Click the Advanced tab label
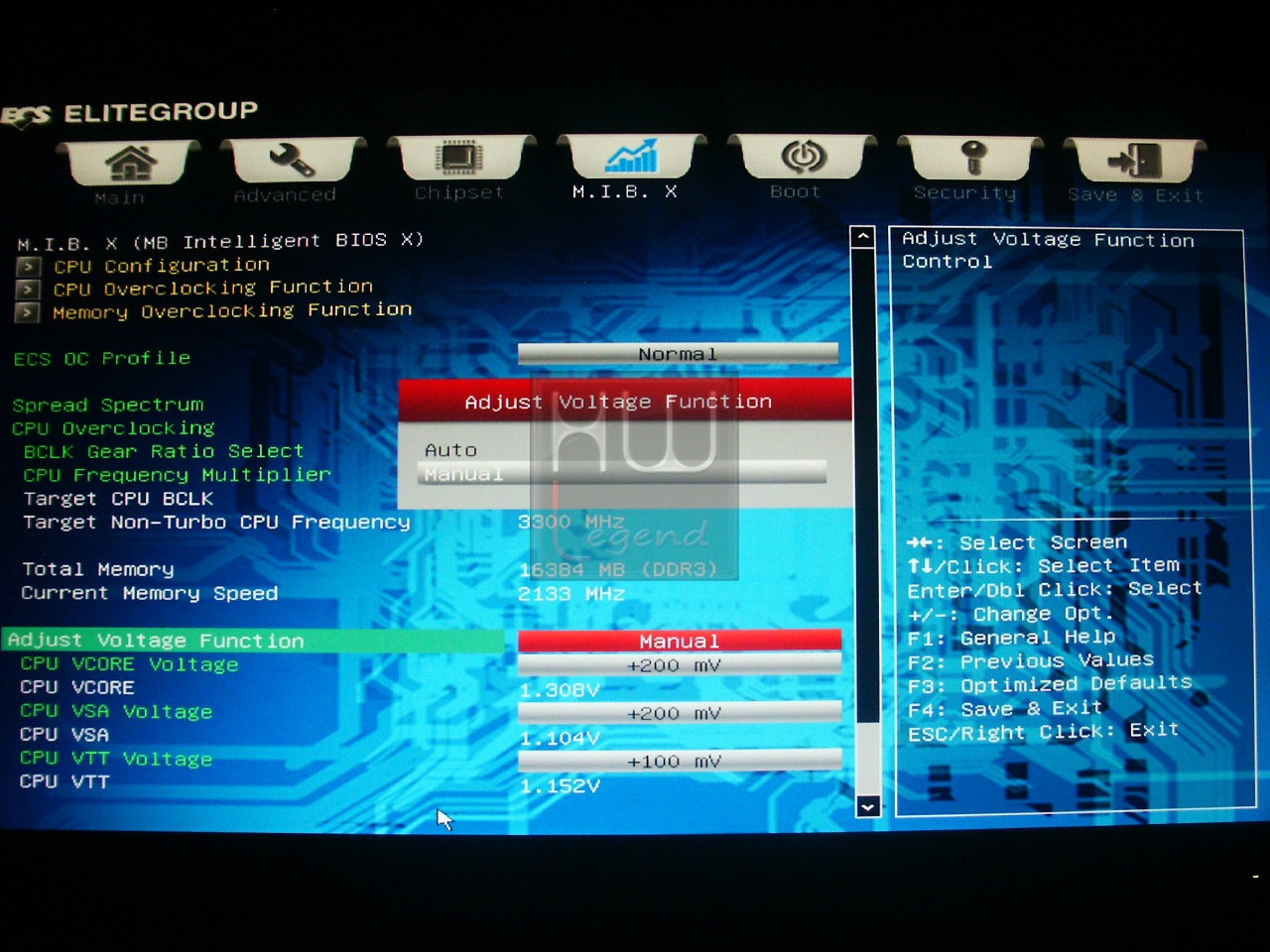The width and height of the screenshot is (1270, 952). [286, 195]
